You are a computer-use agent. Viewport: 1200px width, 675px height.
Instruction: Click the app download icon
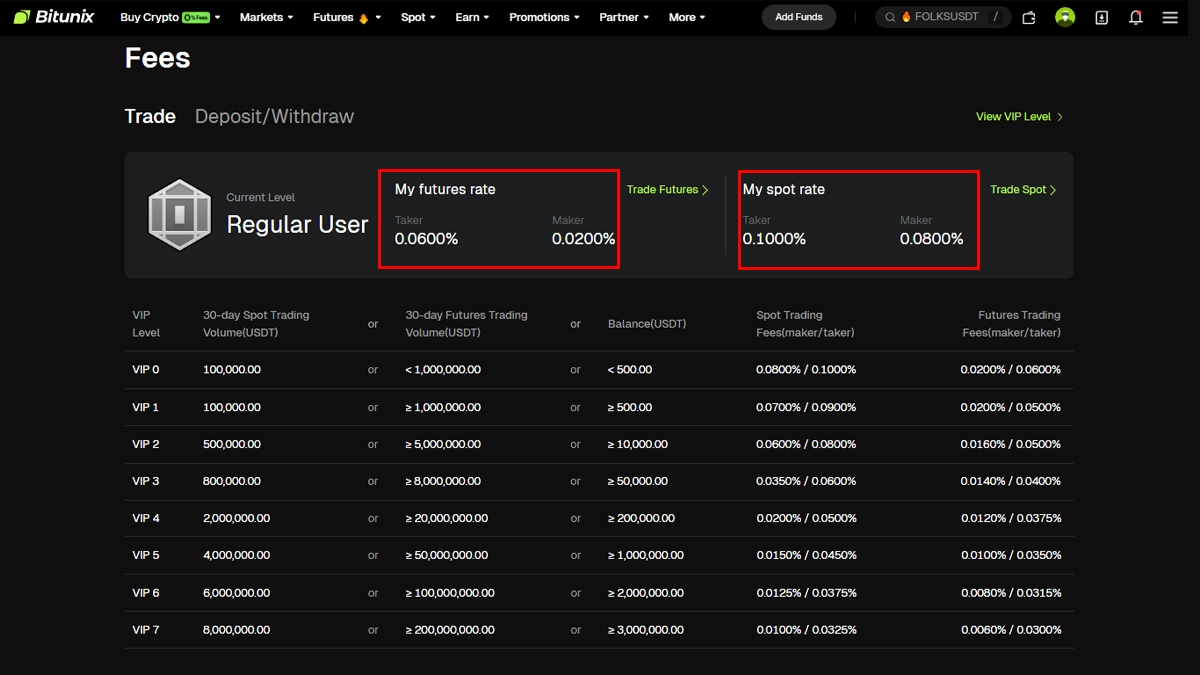coord(1101,17)
